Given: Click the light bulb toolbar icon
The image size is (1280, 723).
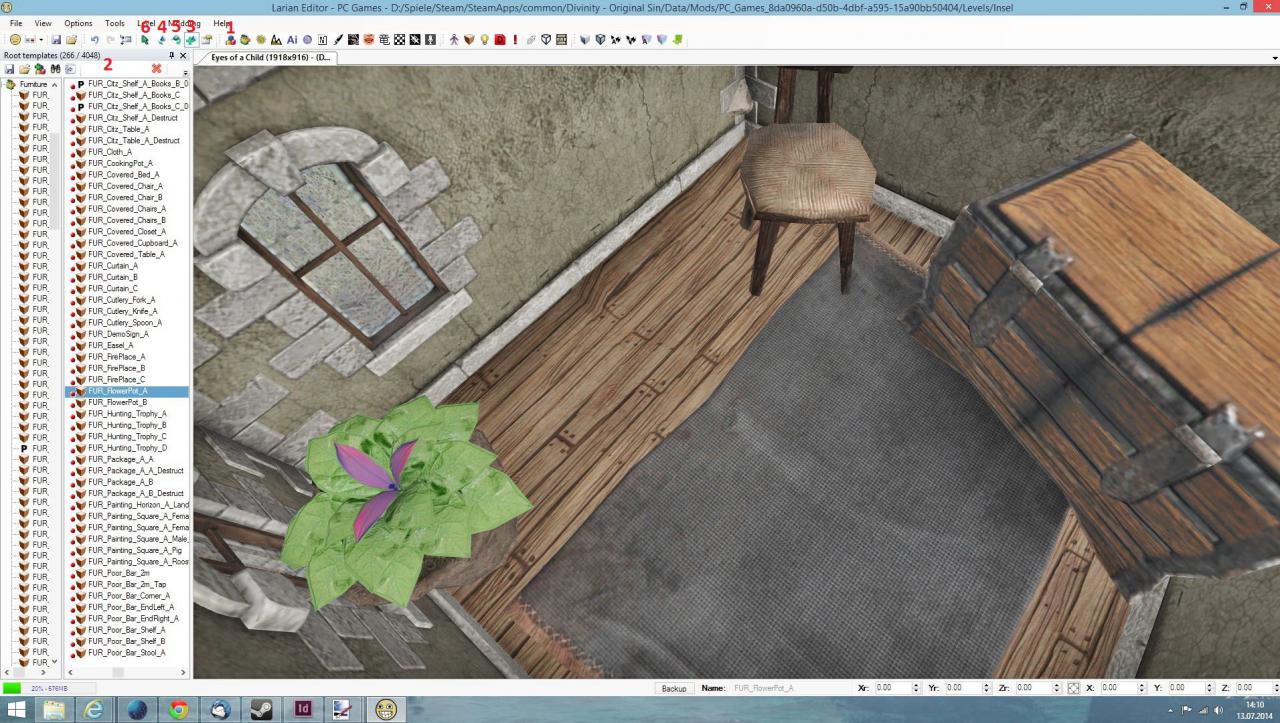Looking at the screenshot, I should point(484,40).
